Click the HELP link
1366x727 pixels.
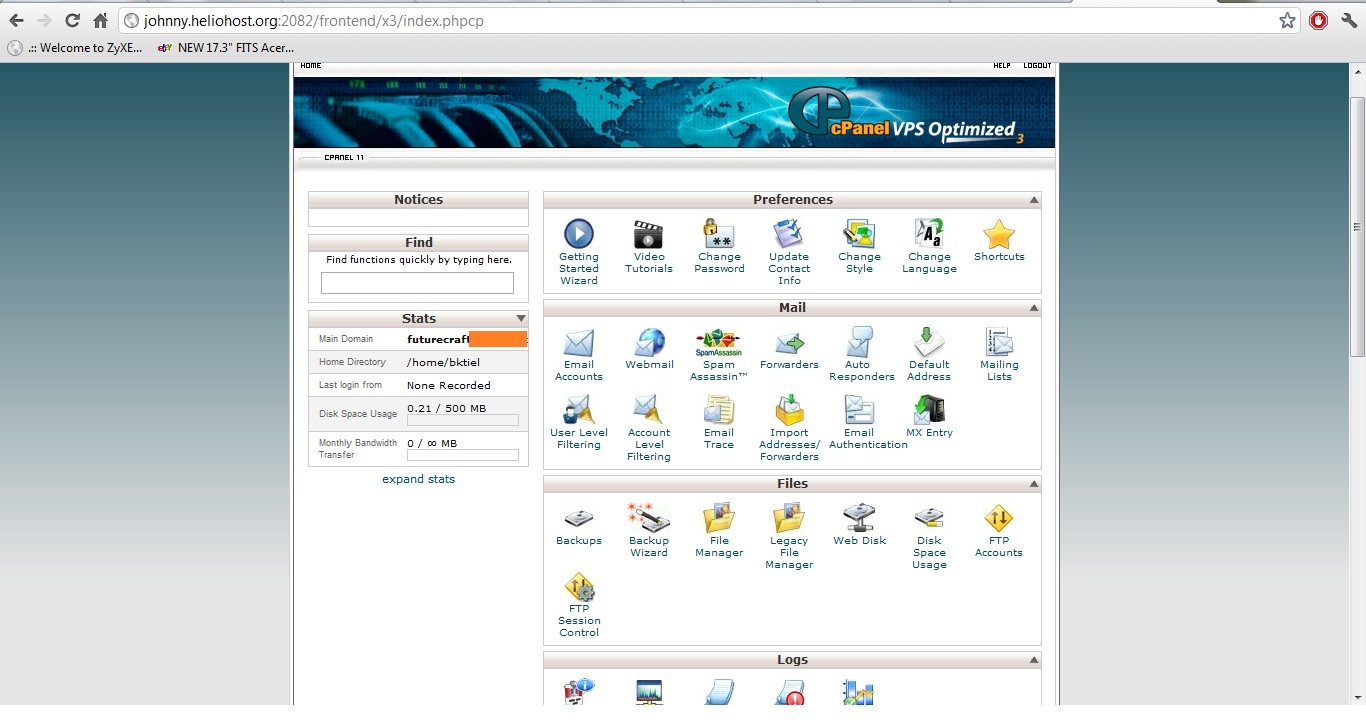pos(1002,66)
